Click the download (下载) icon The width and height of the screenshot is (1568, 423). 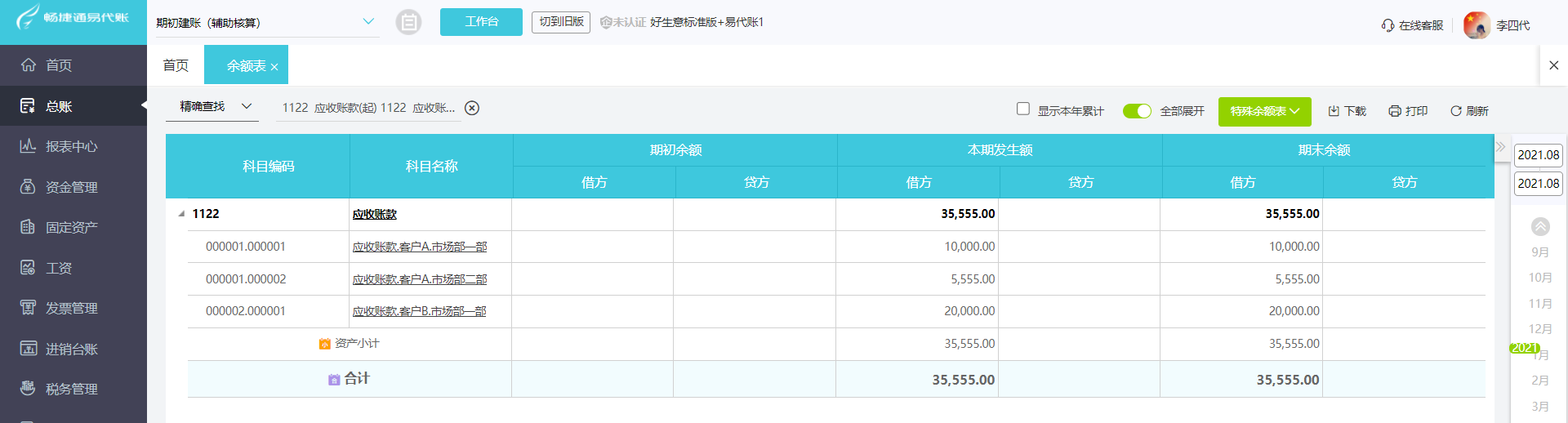click(1334, 111)
